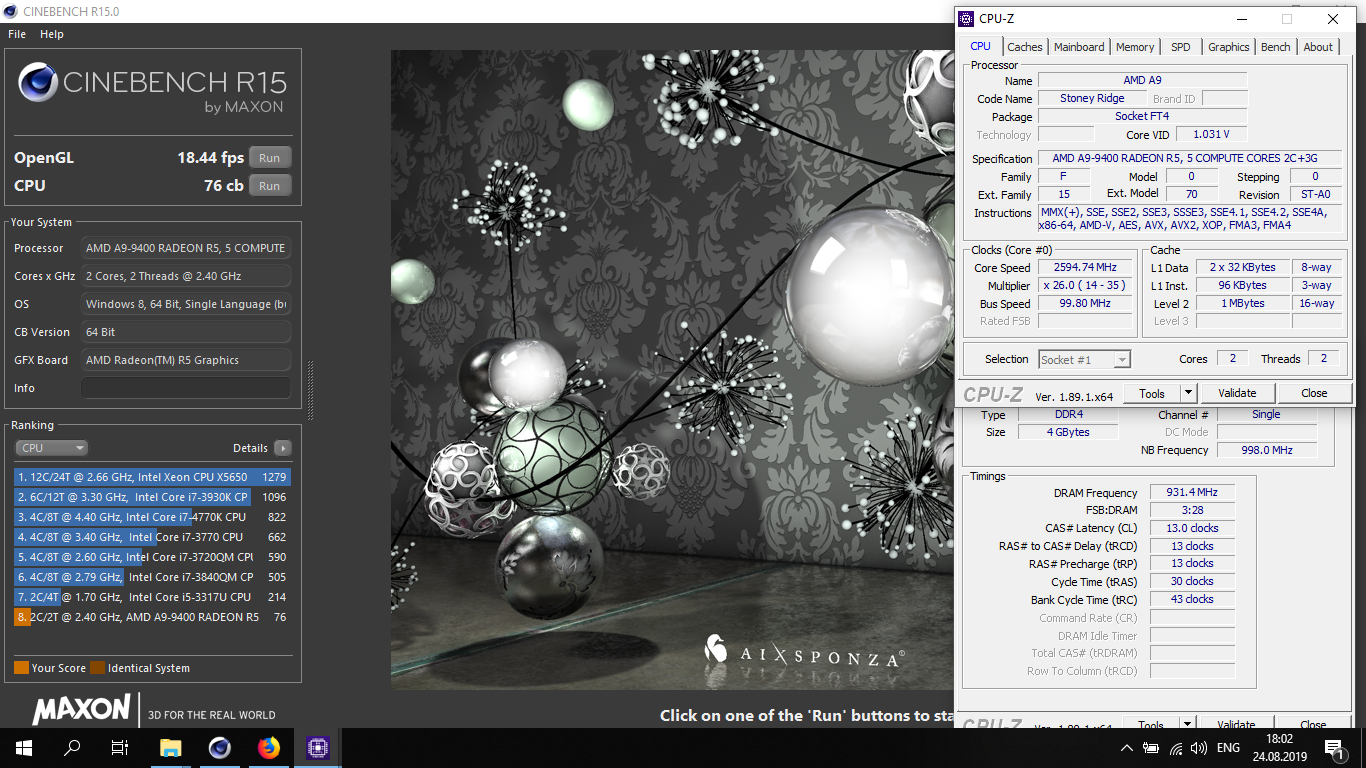Click the GFX Board field value
Image resolution: width=1366 pixels, height=768 pixels.
[186, 360]
